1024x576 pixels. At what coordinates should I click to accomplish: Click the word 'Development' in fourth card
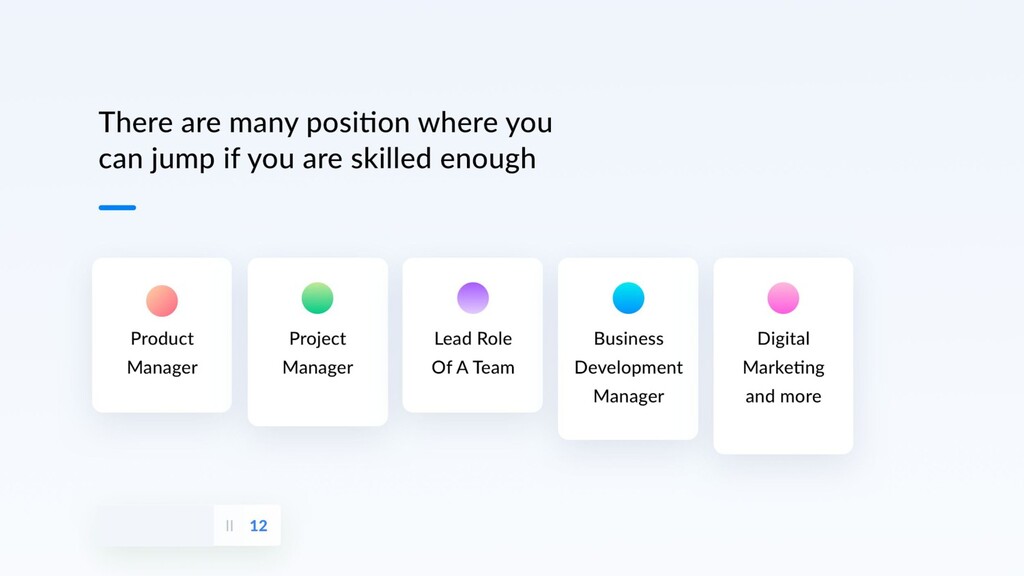click(x=628, y=368)
